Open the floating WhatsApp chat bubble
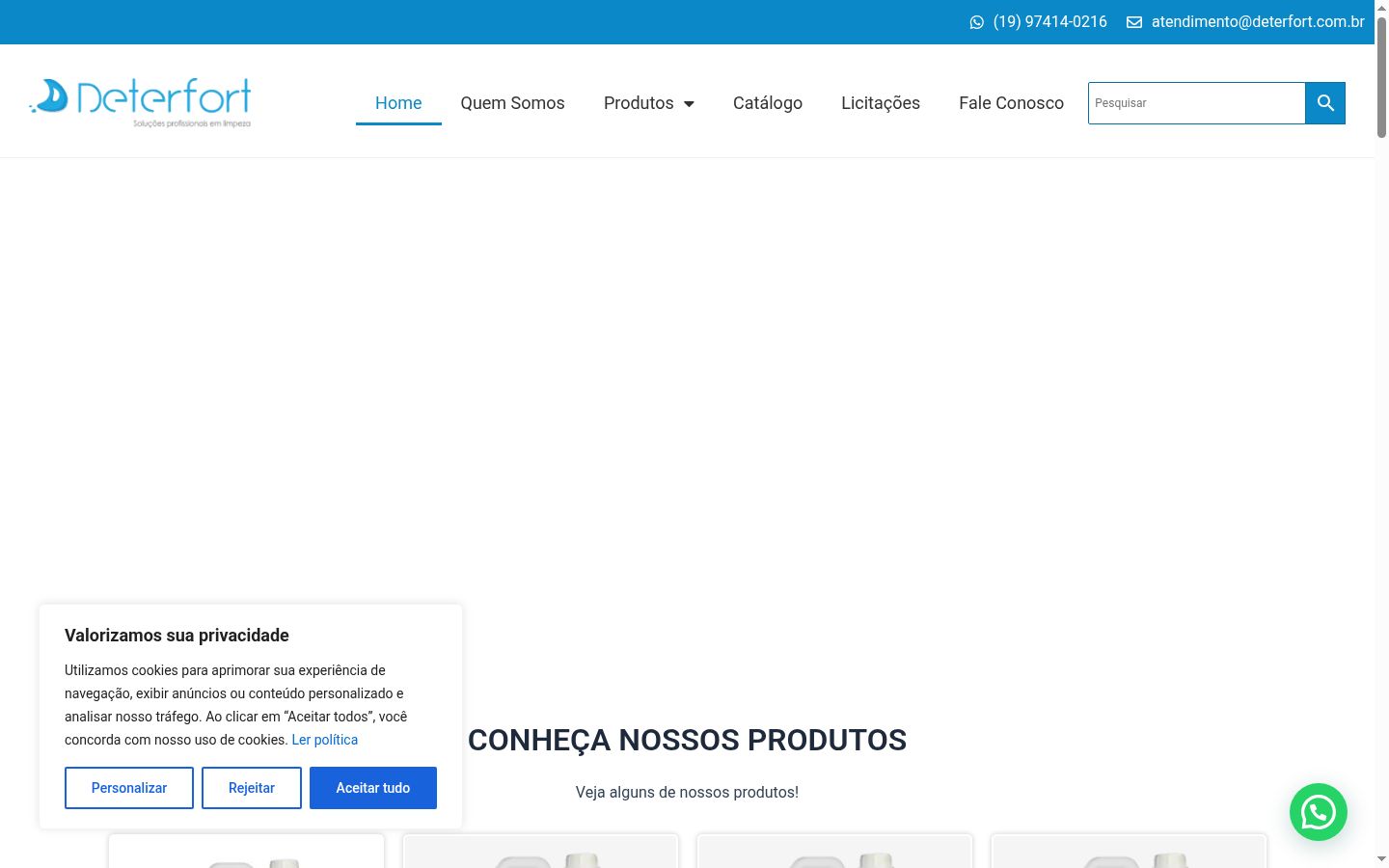This screenshot has height=868, width=1389. point(1319,812)
